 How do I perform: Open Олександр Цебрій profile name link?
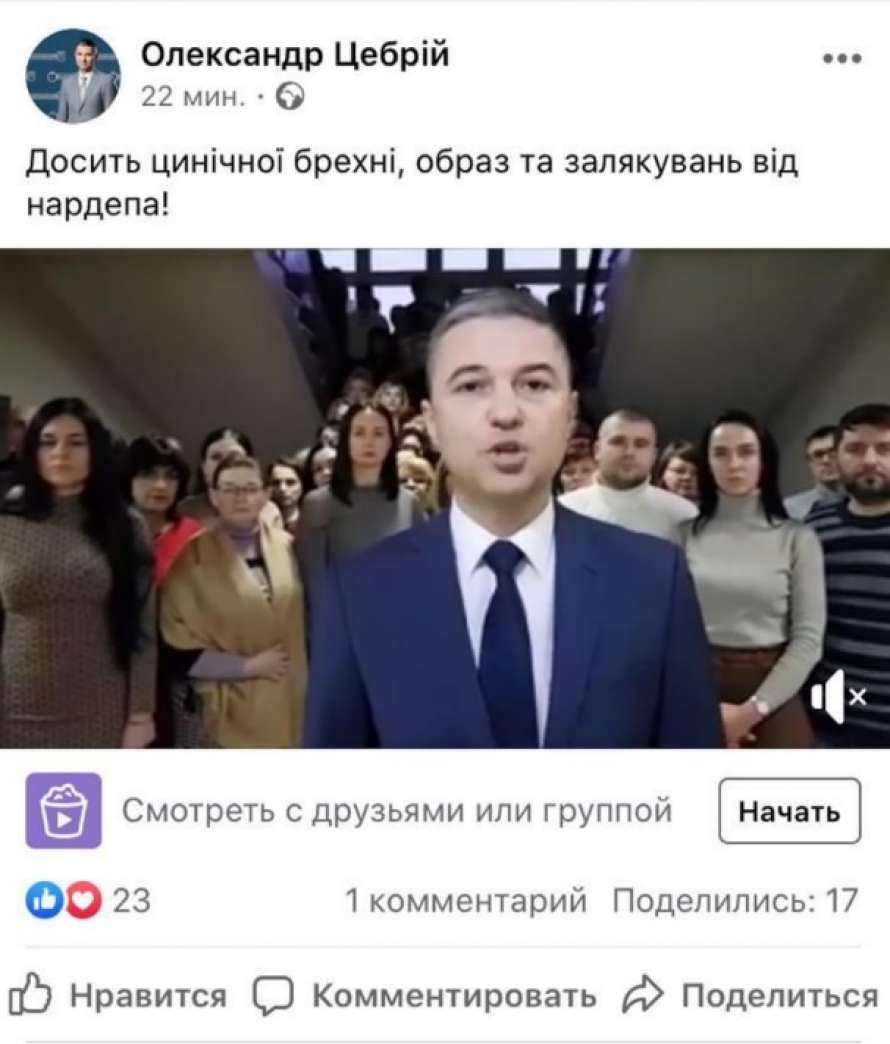pos(295,55)
